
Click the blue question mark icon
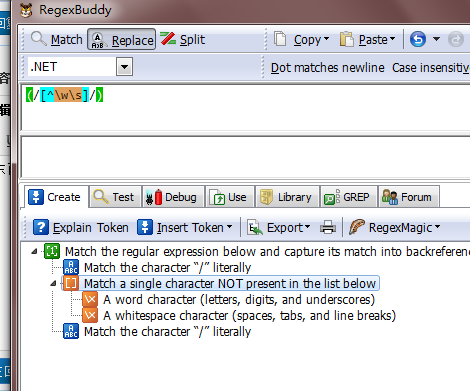pos(41,227)
